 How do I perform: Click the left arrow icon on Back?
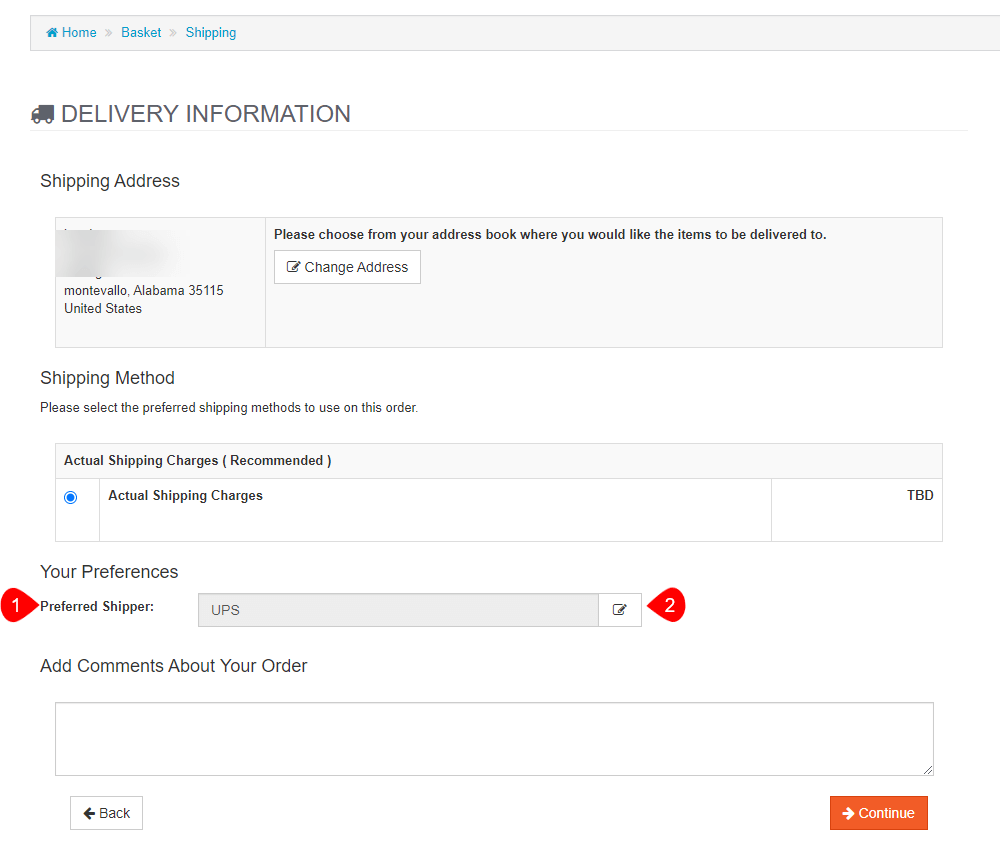[89, 813]
